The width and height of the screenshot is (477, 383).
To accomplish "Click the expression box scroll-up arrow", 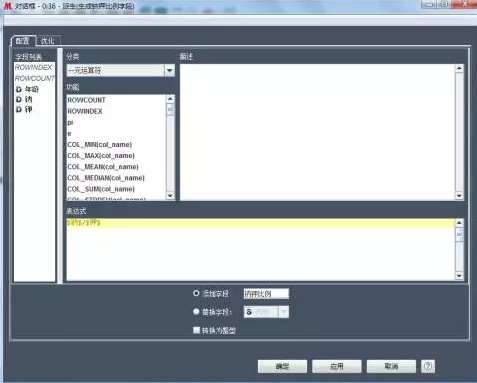I will (459, 223).
